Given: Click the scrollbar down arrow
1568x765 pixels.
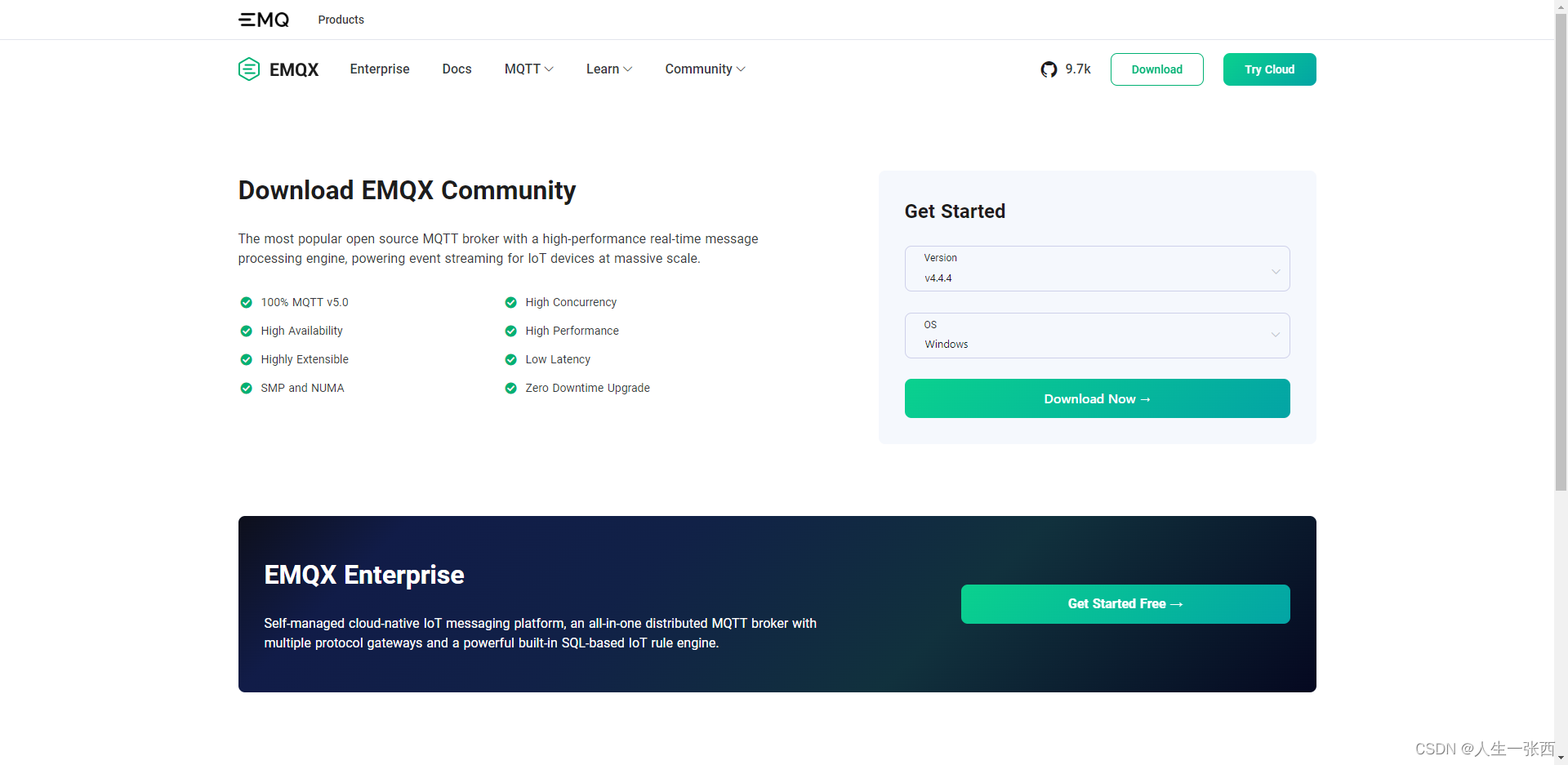Looking at the screenshot, I should coord(1561,758).
